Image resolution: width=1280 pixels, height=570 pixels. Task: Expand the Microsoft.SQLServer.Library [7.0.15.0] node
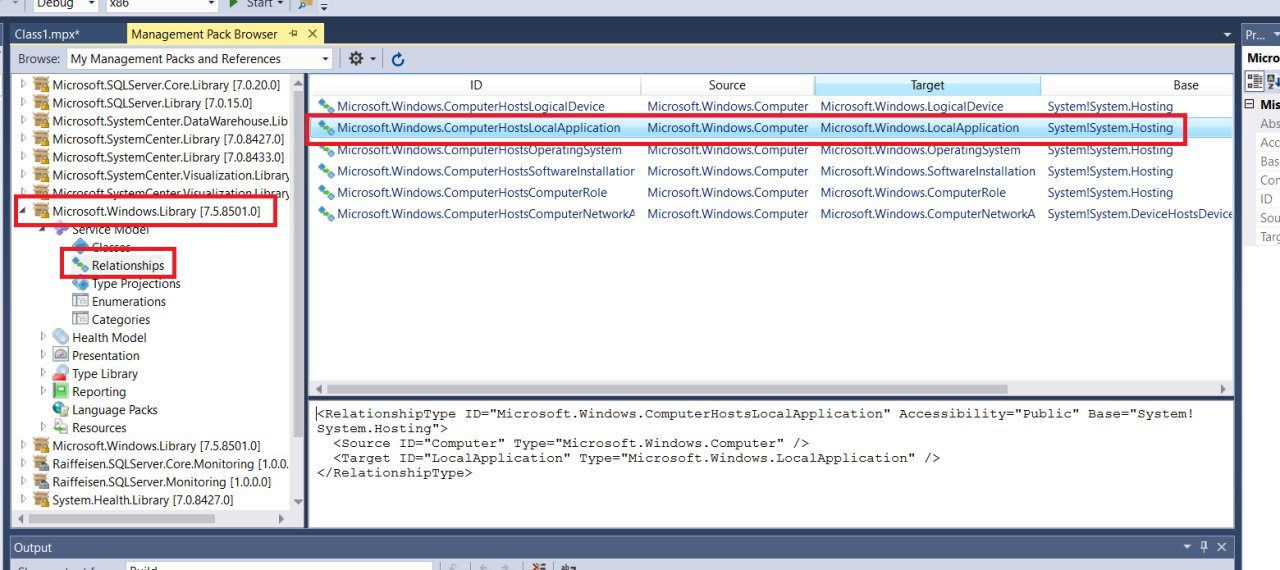point(24,103)
